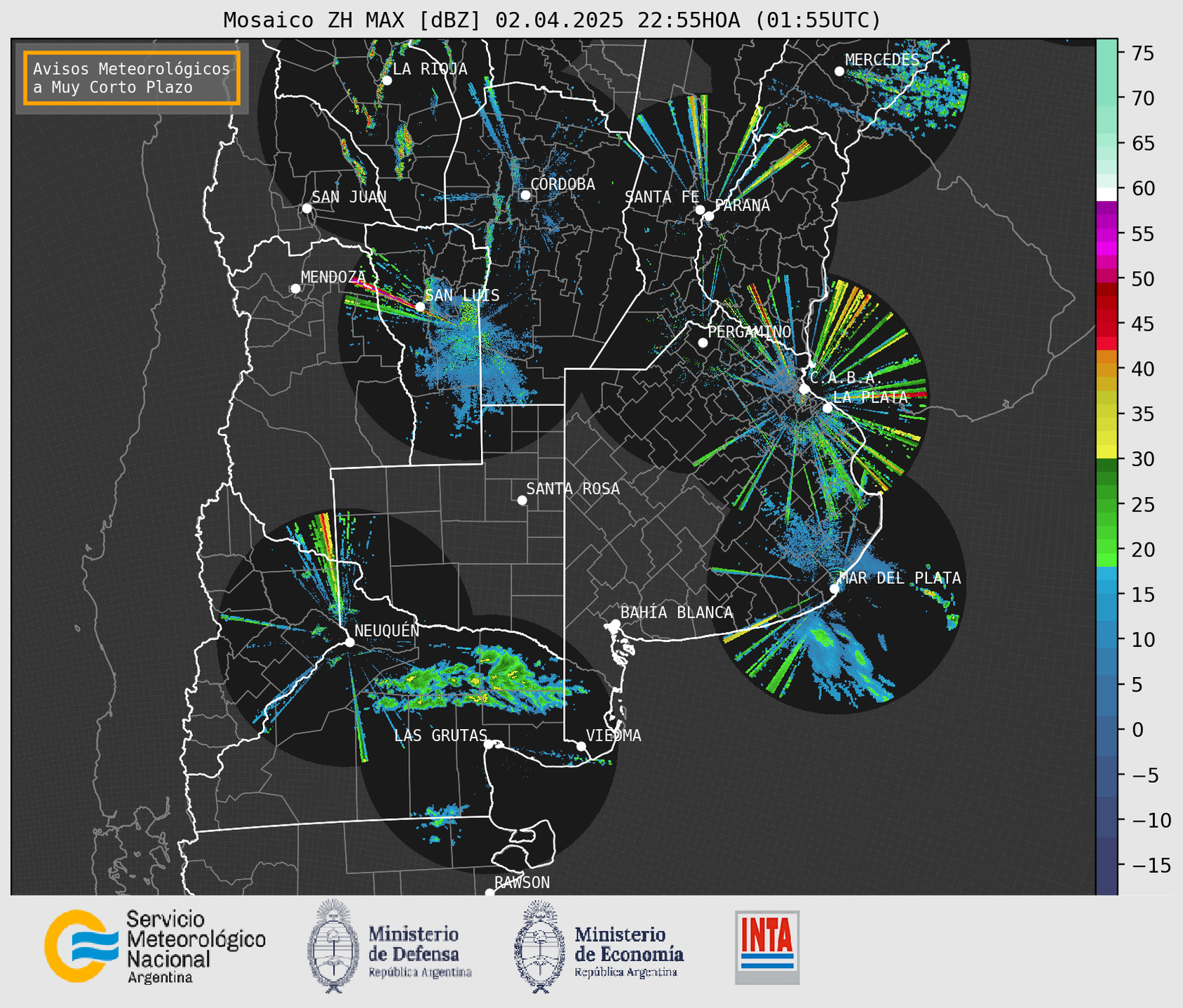The height and width of the screenshot is (1008, 1183).
Task: Click the SAN JUAN city dot
Action: click(x=306, y=208)
